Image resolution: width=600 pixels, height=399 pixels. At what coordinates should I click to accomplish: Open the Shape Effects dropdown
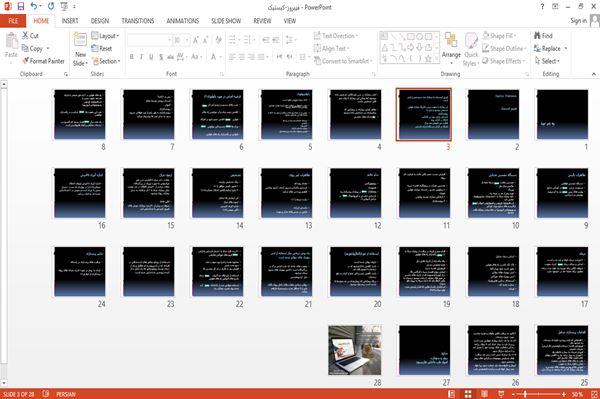(x=504, y=61)
